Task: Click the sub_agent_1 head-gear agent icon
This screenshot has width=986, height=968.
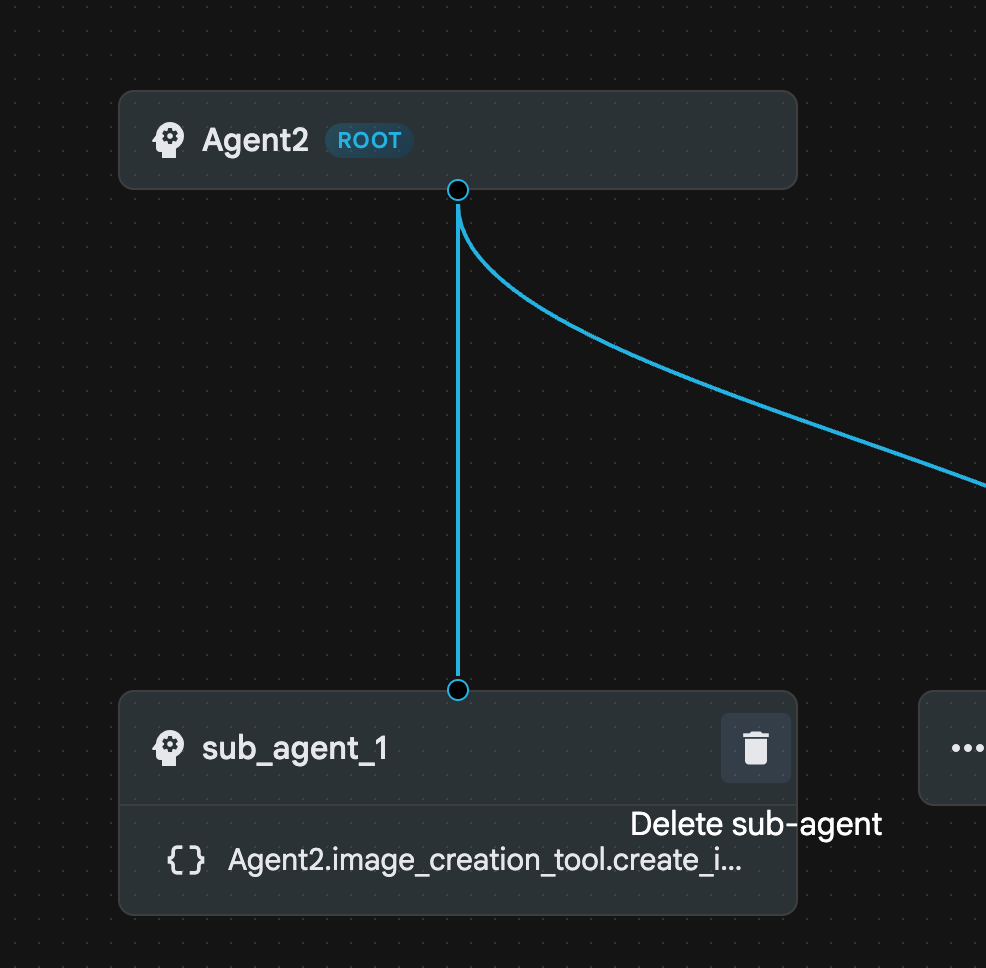Action: (x=168, y=748)
